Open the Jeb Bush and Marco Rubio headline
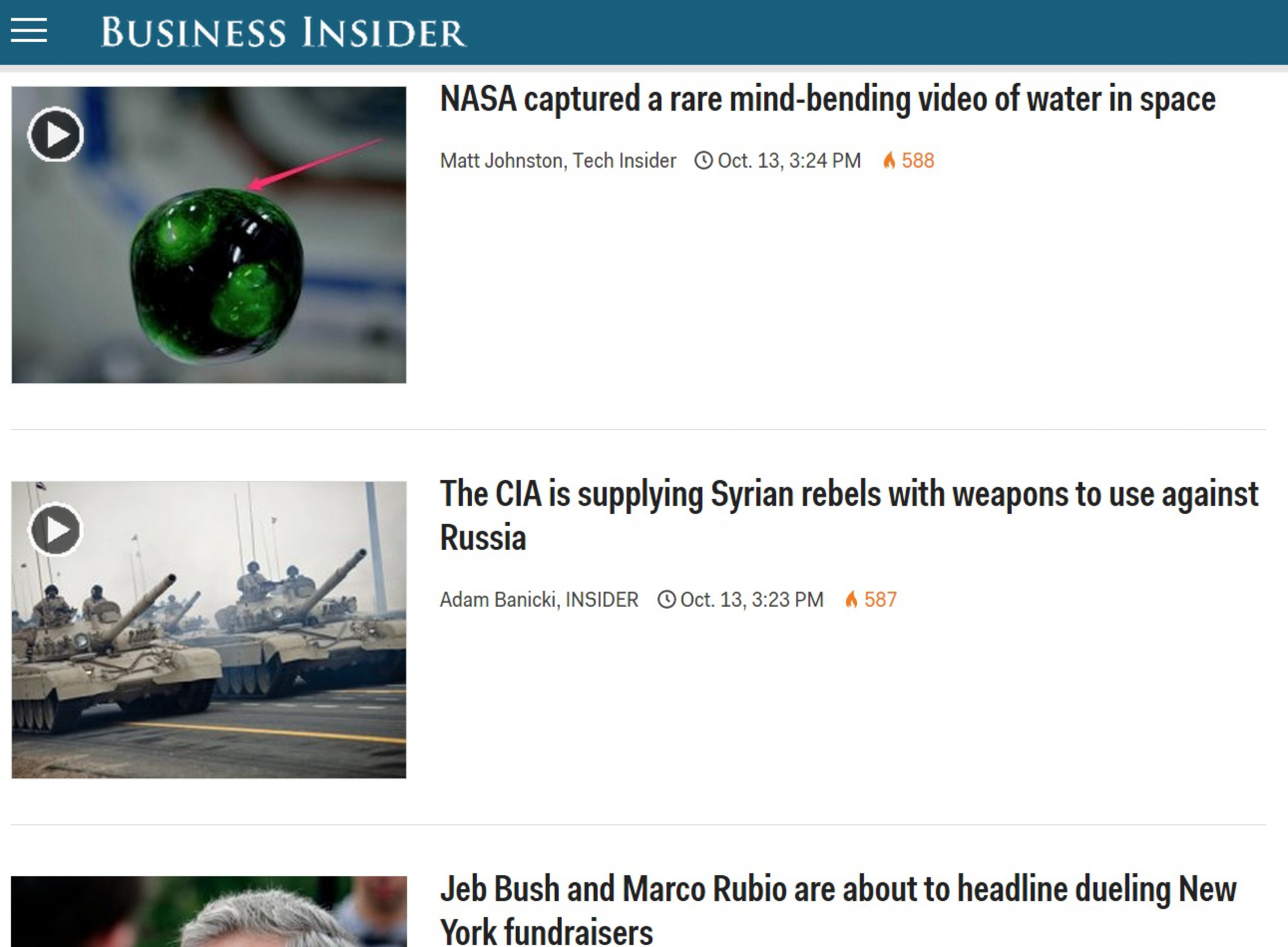 click(838, 909)
